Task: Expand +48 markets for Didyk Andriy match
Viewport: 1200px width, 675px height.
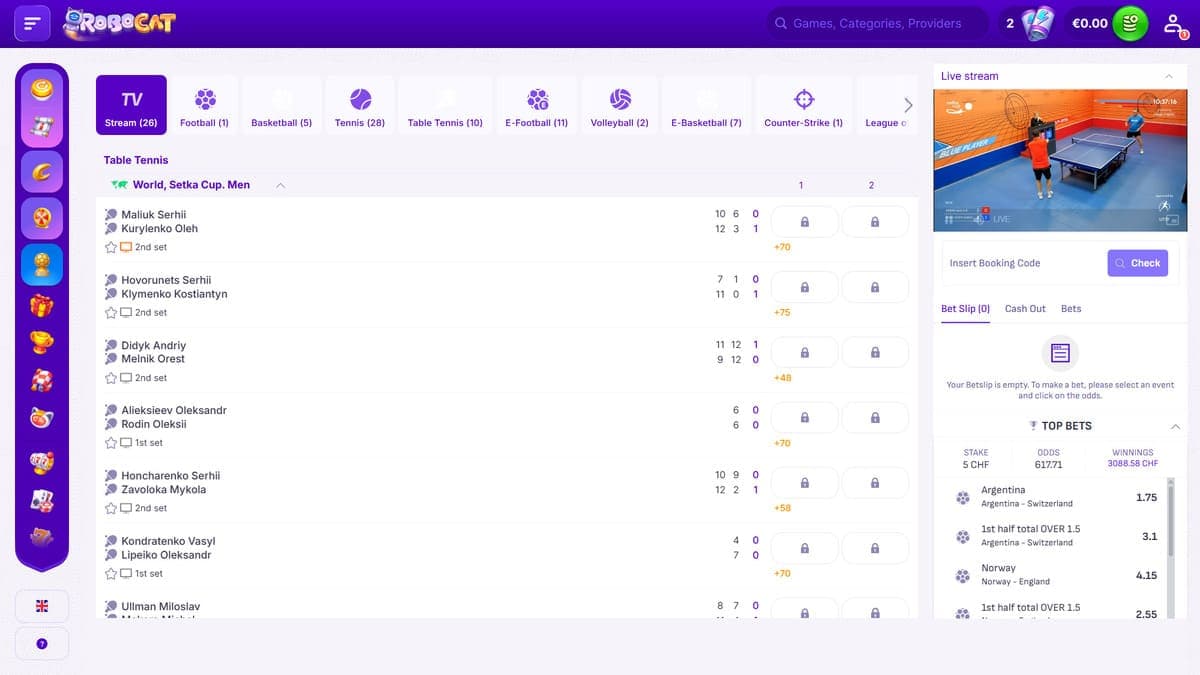Action: pyautogui.click(x=782, y=378)
